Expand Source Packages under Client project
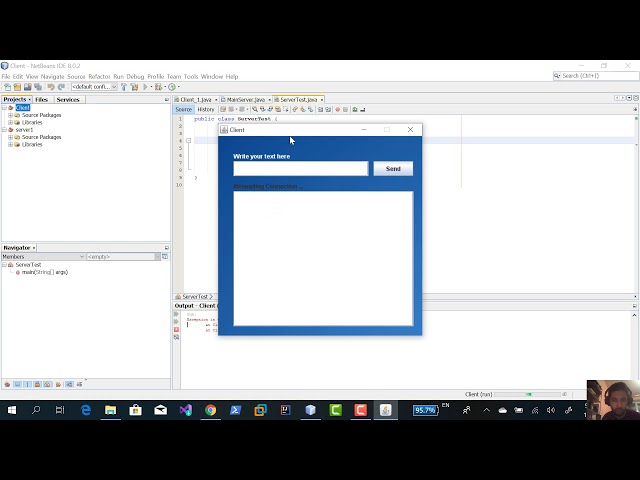640x480 pixels. click(x=11, y=115)
